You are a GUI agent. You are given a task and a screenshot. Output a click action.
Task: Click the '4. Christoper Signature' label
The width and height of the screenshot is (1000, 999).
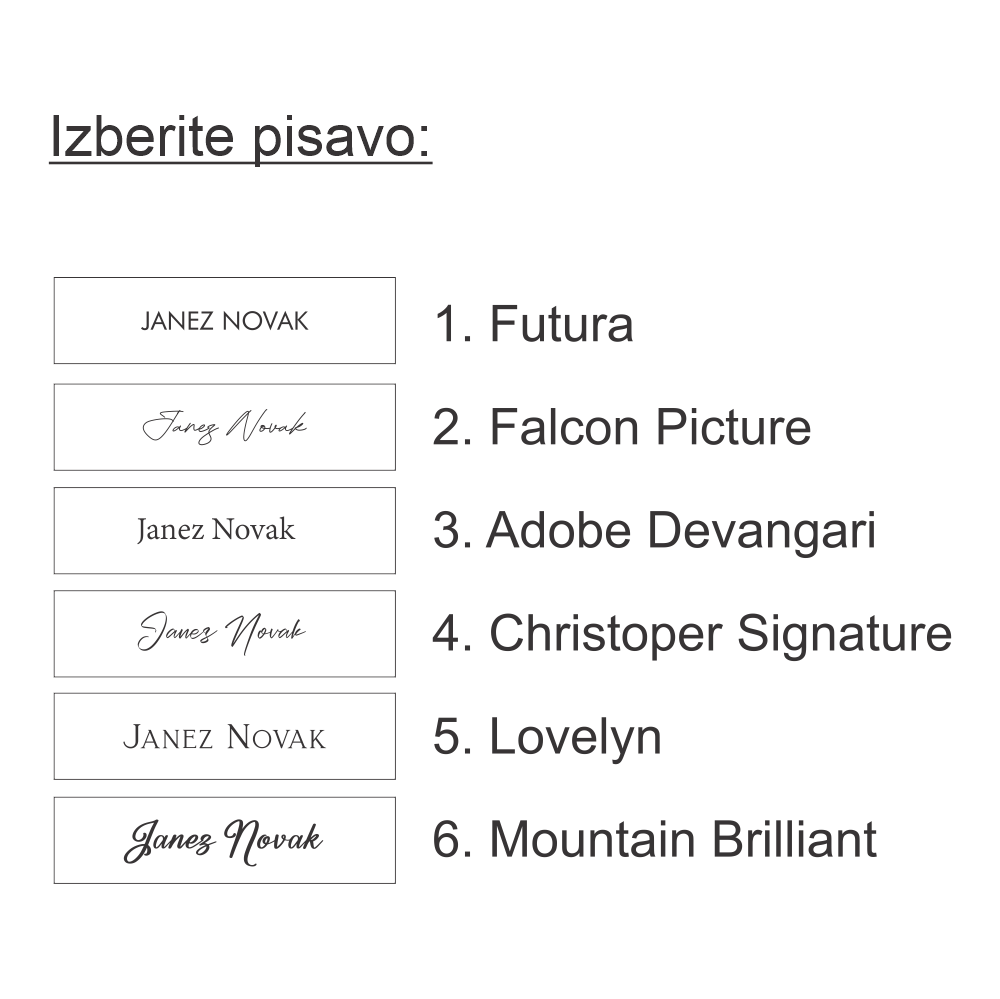click(692, 633)
